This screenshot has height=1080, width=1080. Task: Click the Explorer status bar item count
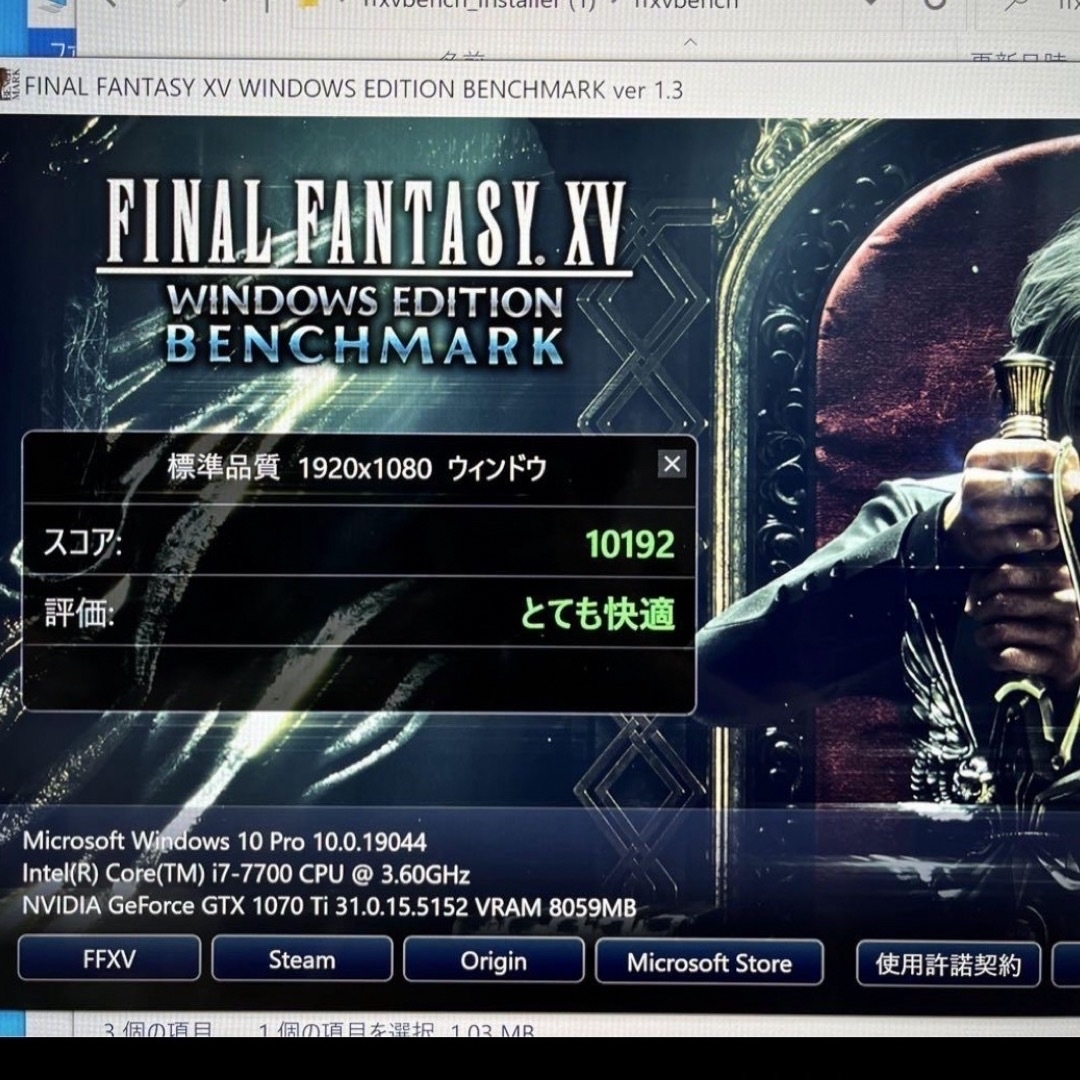coord(158,1029)
